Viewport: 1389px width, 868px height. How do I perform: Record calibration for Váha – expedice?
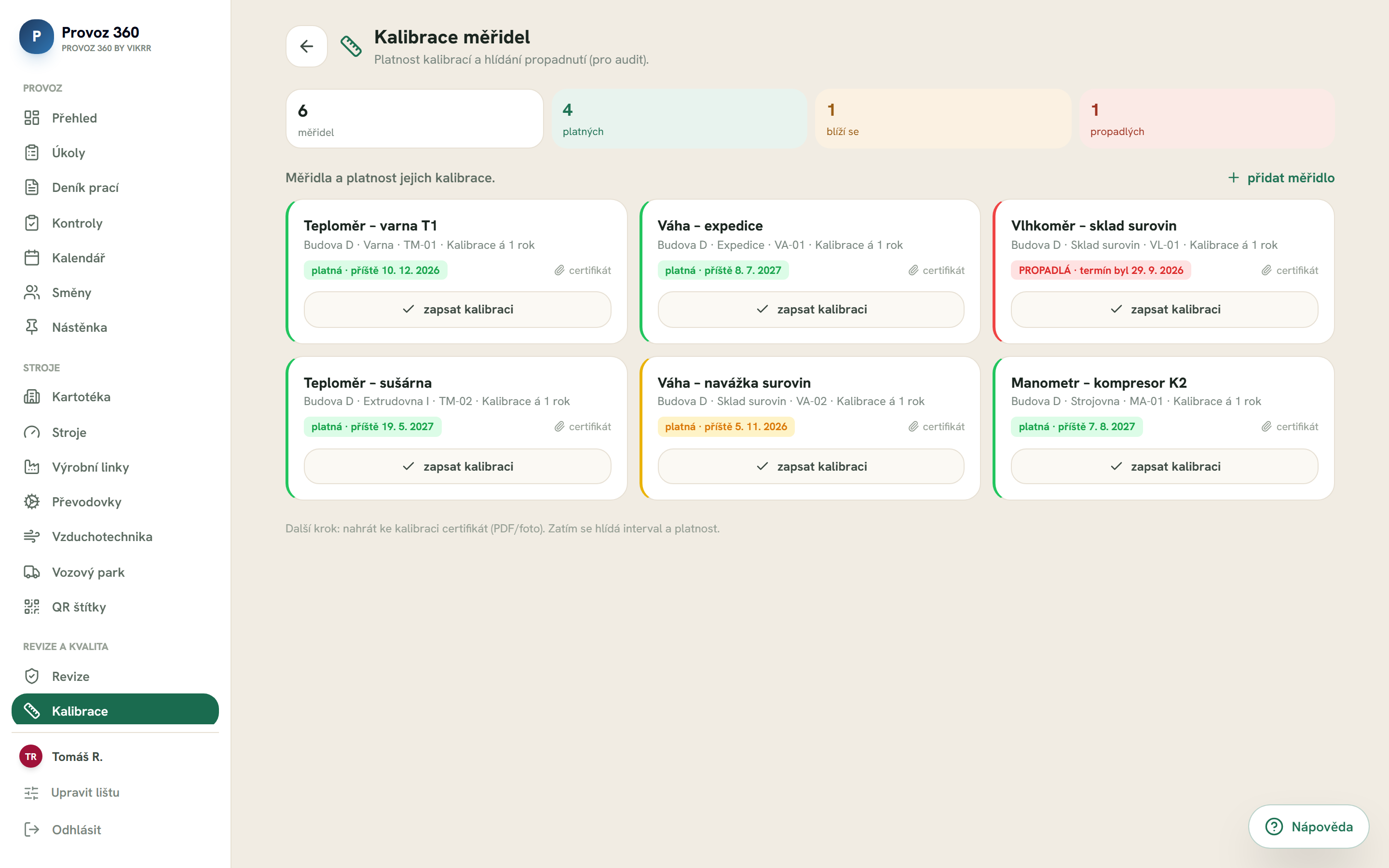pos(810,310)
